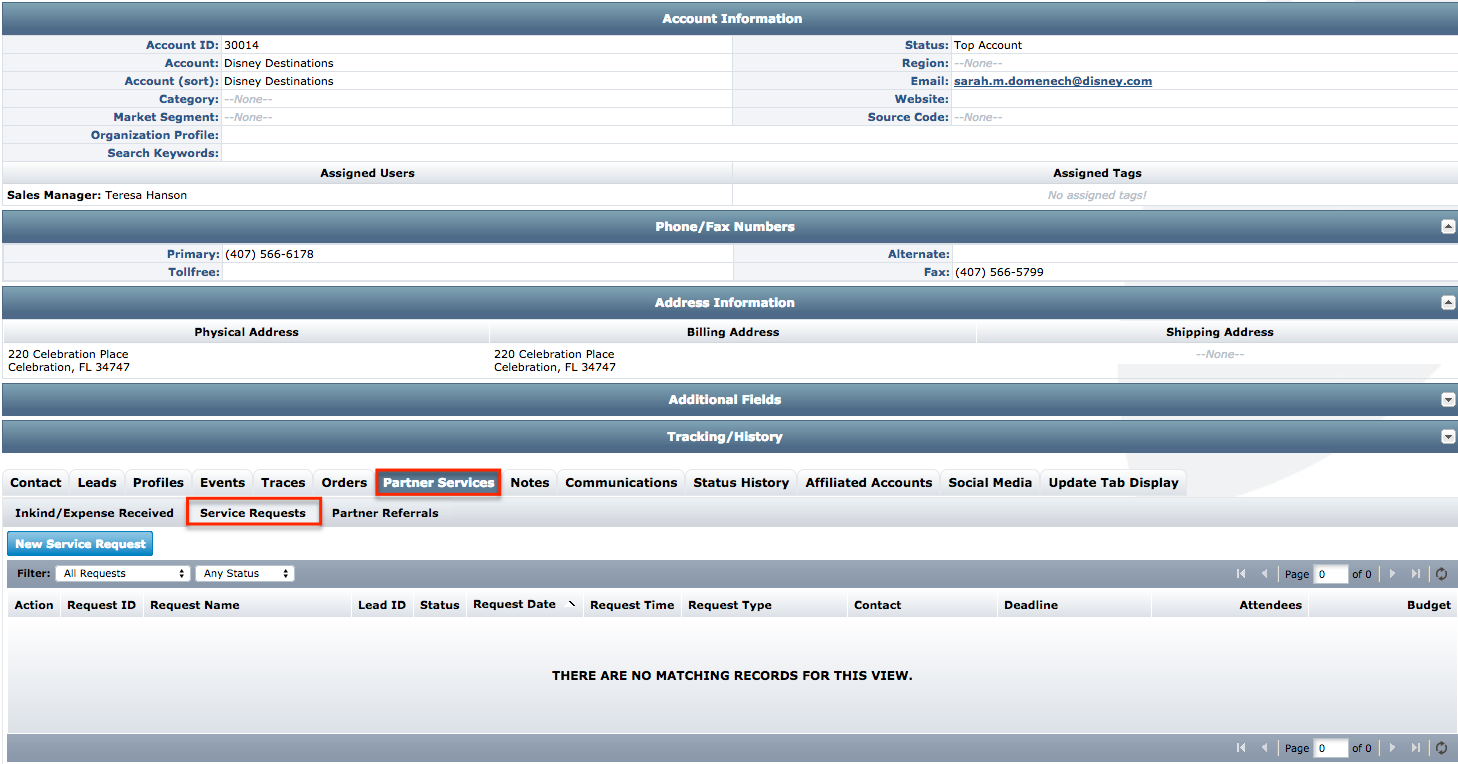Go to previous page in bottom pagination bar
Screen dimensions: 1458x764
point(1265,748)
